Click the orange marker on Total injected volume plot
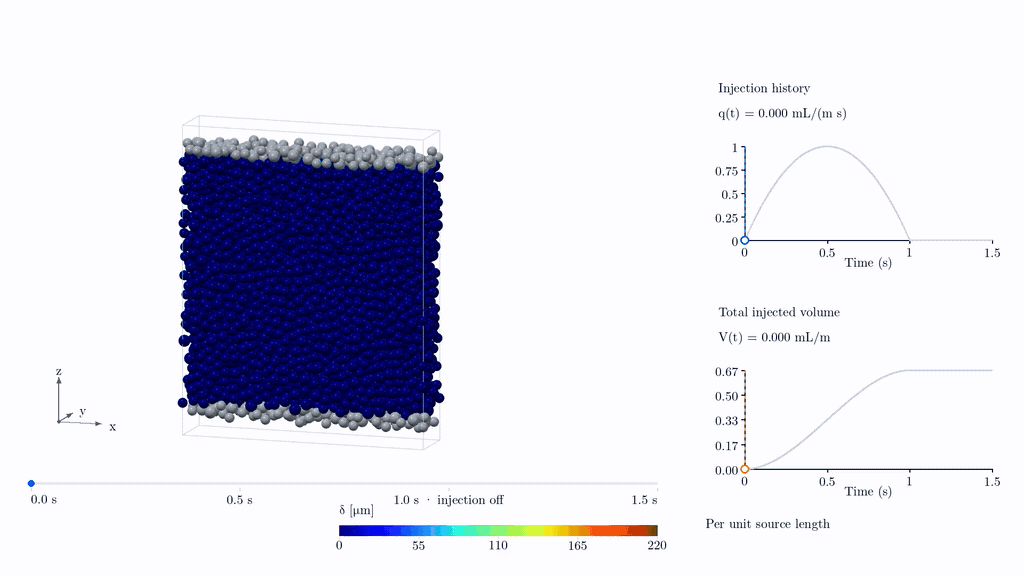The image size is (1024, 576). [x=744, y=469]
